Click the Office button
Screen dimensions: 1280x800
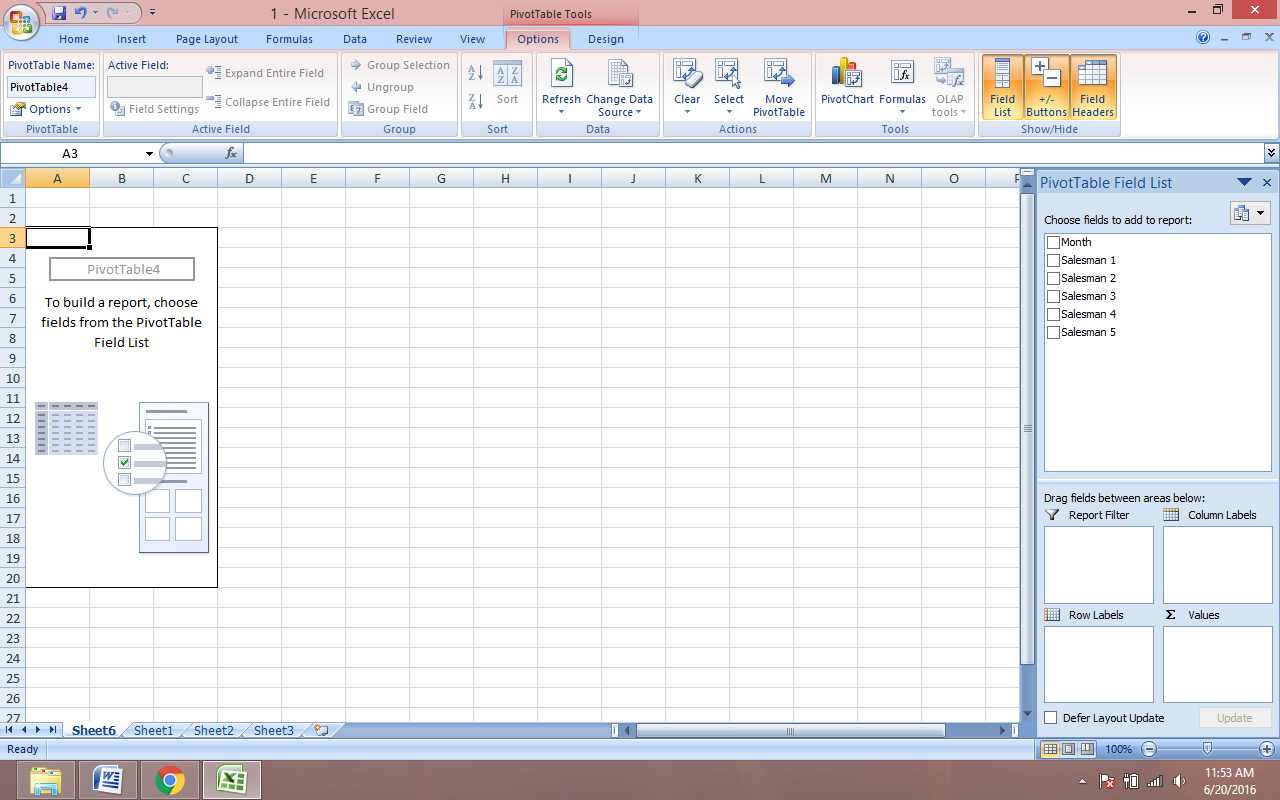[20, 20]
